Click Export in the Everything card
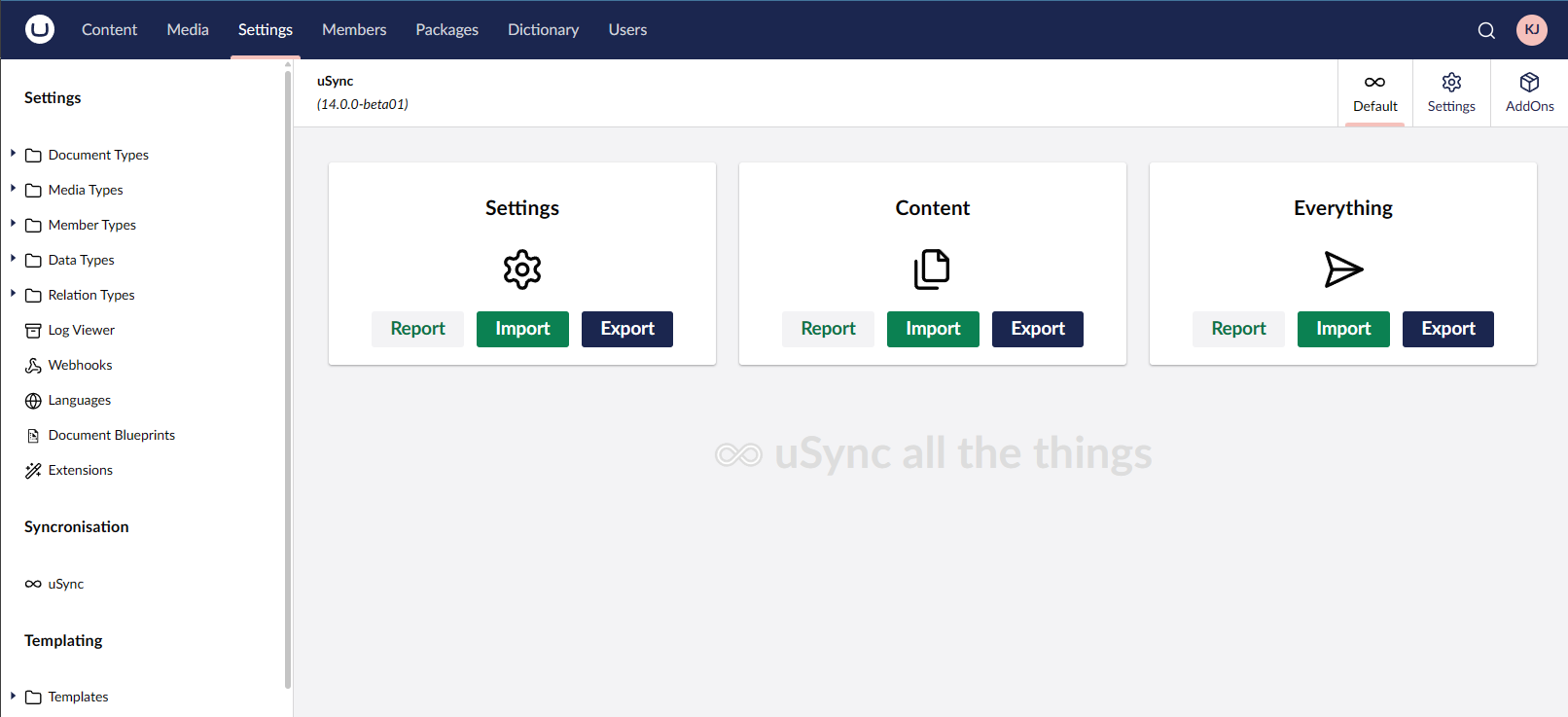Screen dimensions: 1568x717 coord(1448,329)
